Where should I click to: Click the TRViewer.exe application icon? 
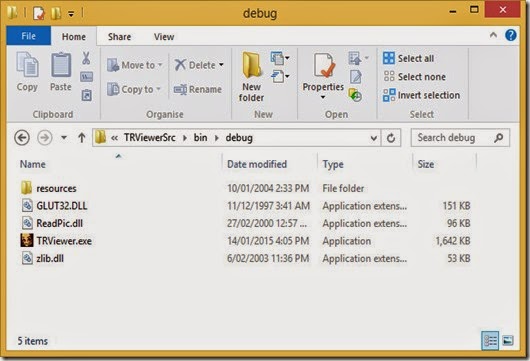point(27,240)
